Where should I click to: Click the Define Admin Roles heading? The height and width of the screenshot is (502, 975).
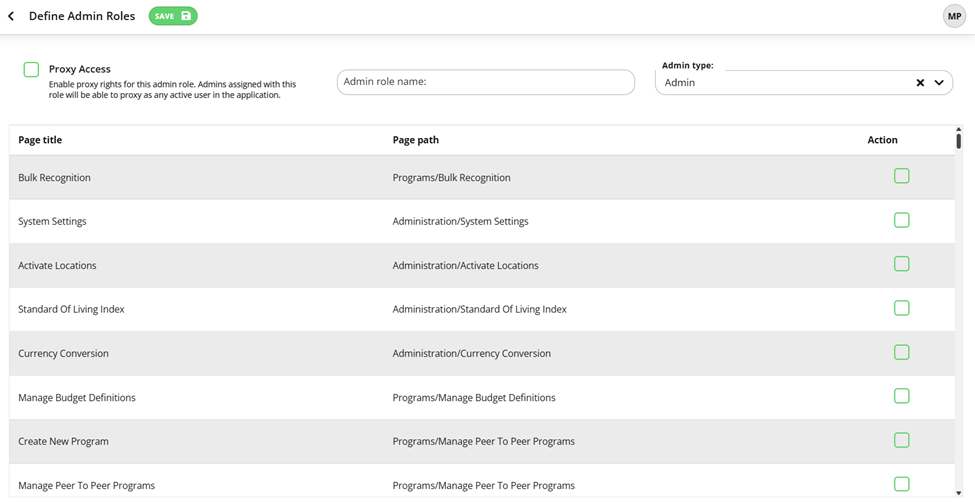[82, 16]
